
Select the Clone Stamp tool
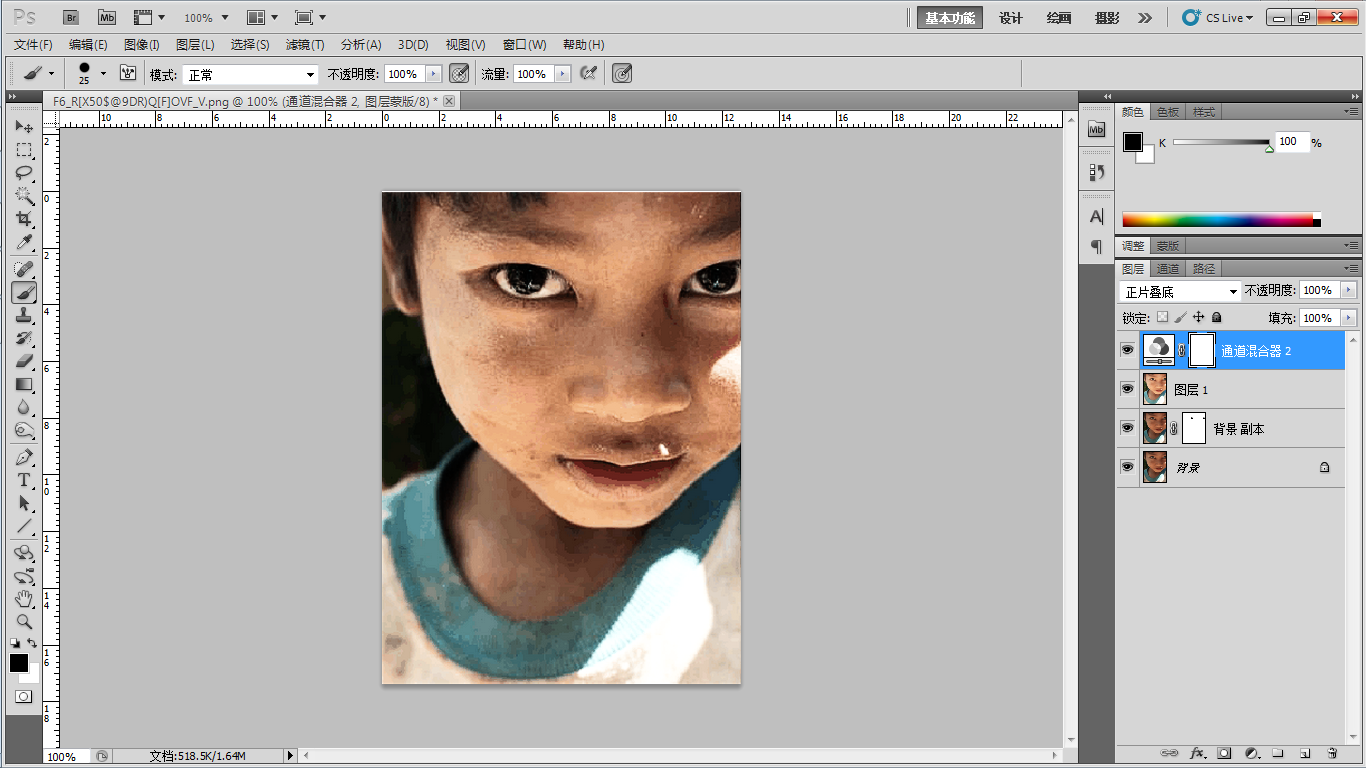24,315
